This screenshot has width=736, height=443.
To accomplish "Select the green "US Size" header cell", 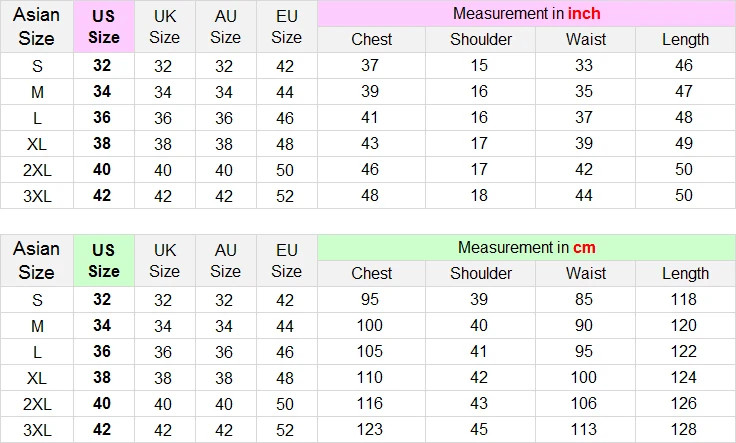I will (x=103, y=260).
